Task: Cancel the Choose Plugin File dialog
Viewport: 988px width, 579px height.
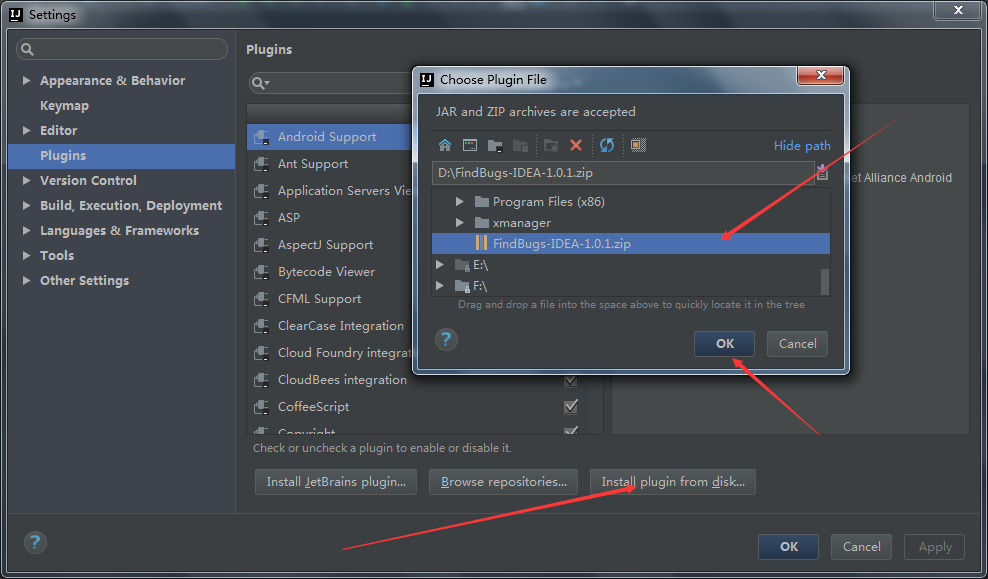Action: [x=797, y=344]
